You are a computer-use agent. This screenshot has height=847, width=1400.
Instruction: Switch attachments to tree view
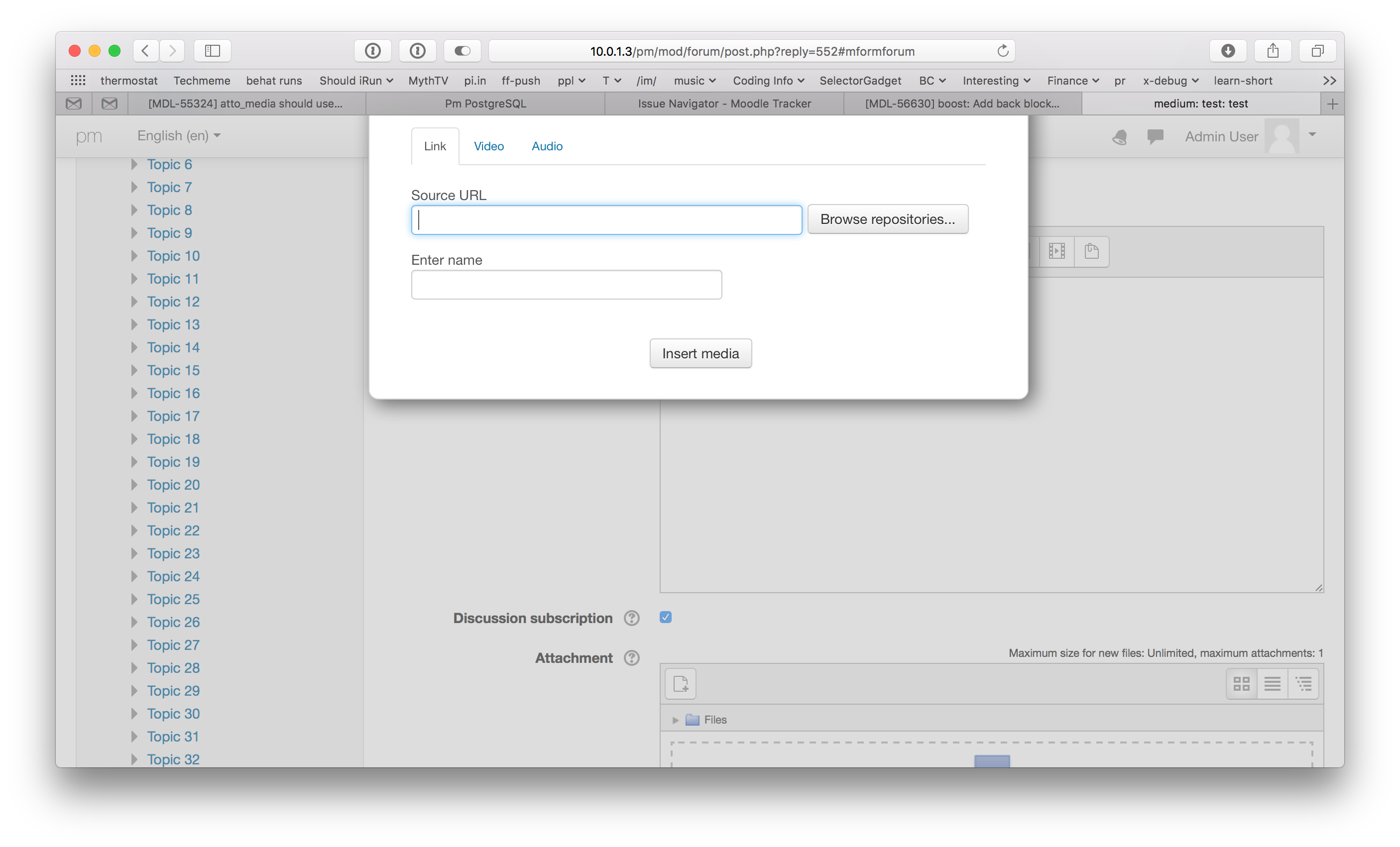pyautogui.click(x=1303, y=683)
